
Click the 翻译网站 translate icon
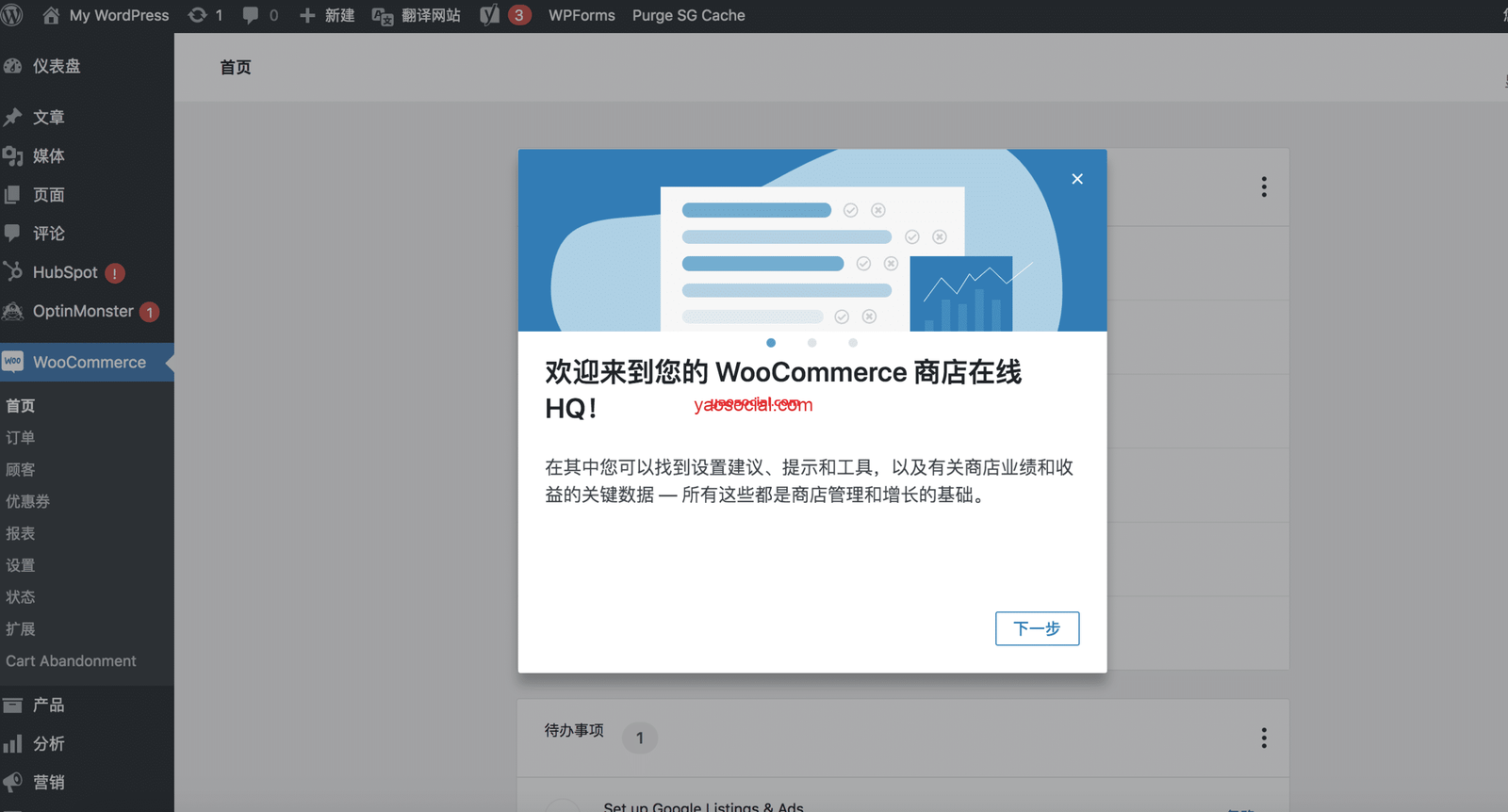click(383, 16)
